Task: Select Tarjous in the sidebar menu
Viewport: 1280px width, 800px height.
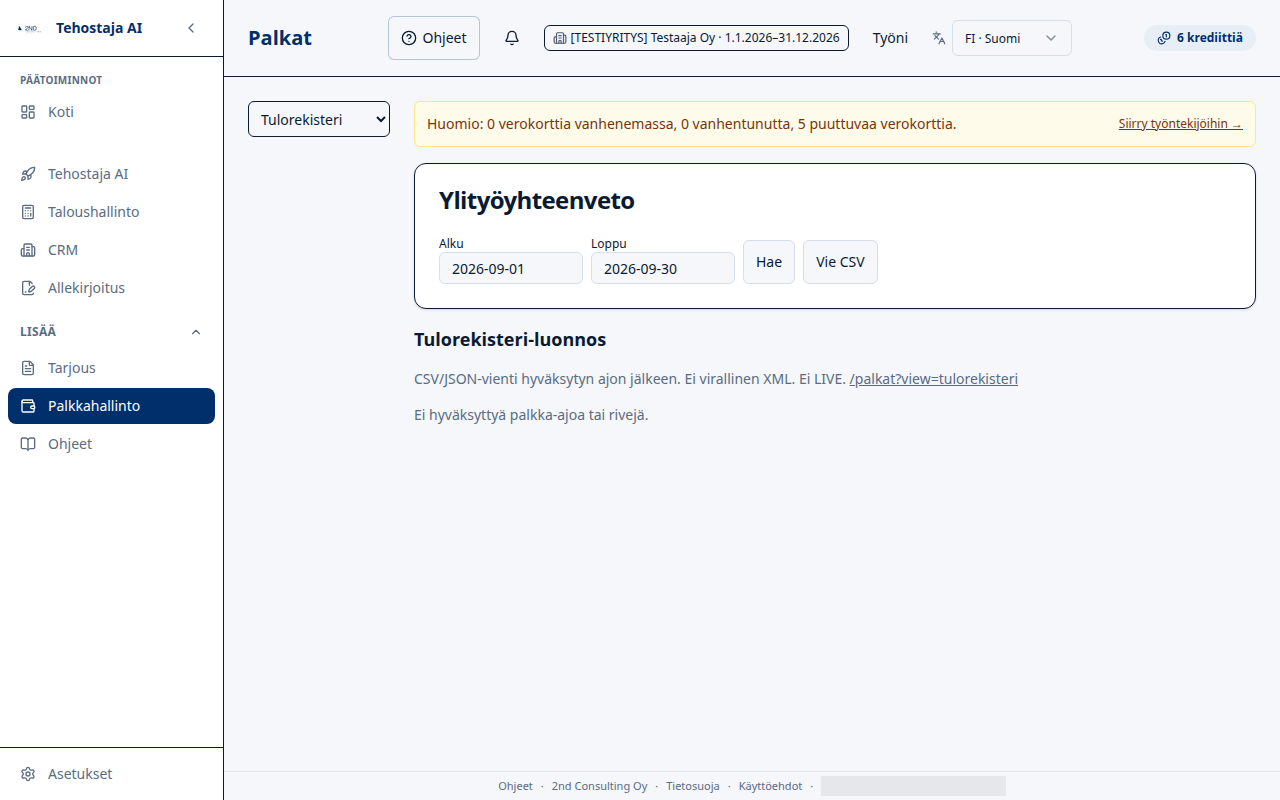Action: click(x=111, y=368)
